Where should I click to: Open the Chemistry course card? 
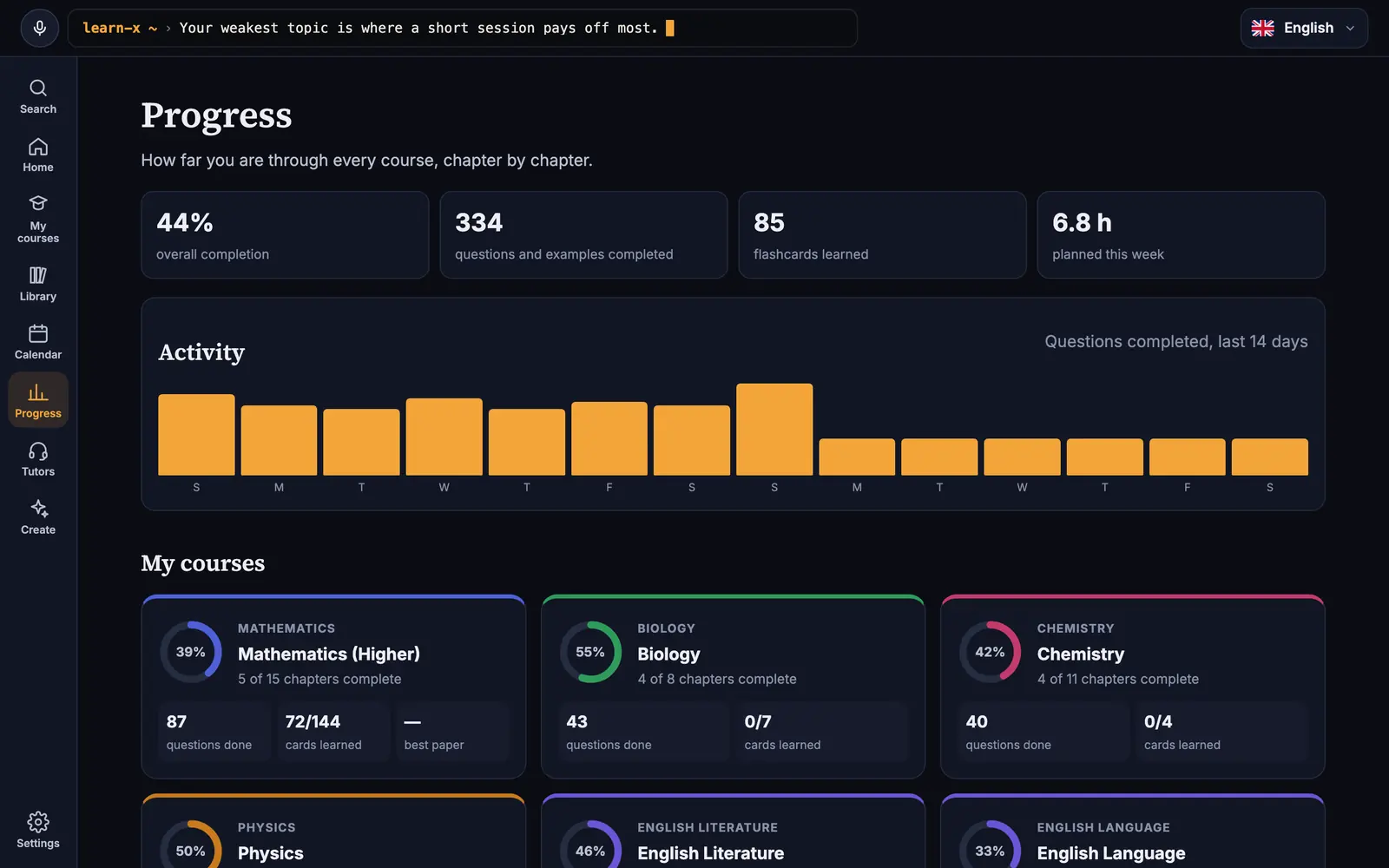tap(1133, 687)
